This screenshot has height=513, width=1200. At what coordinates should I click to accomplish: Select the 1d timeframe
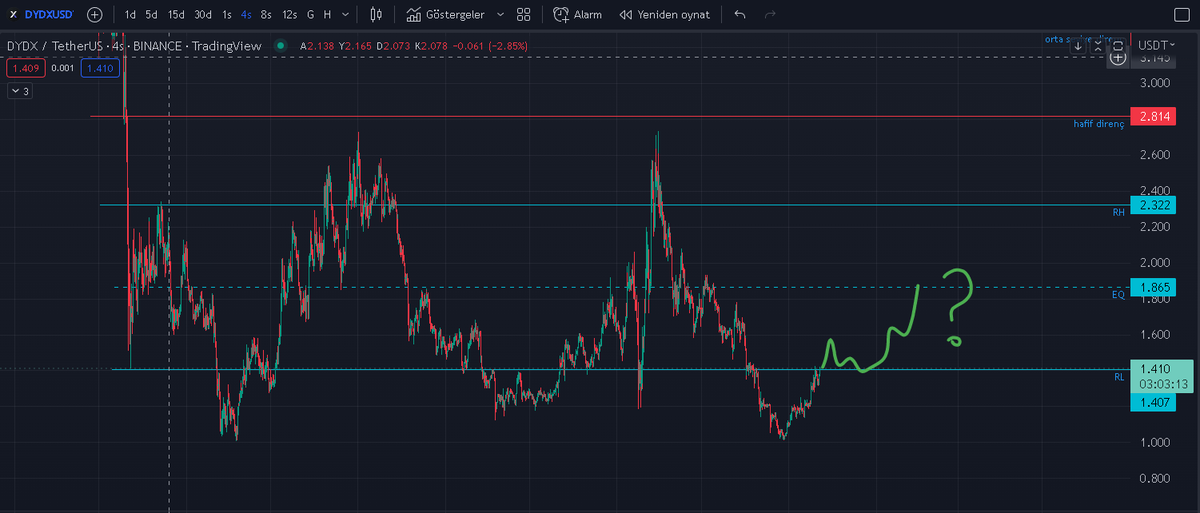point(130,15)
